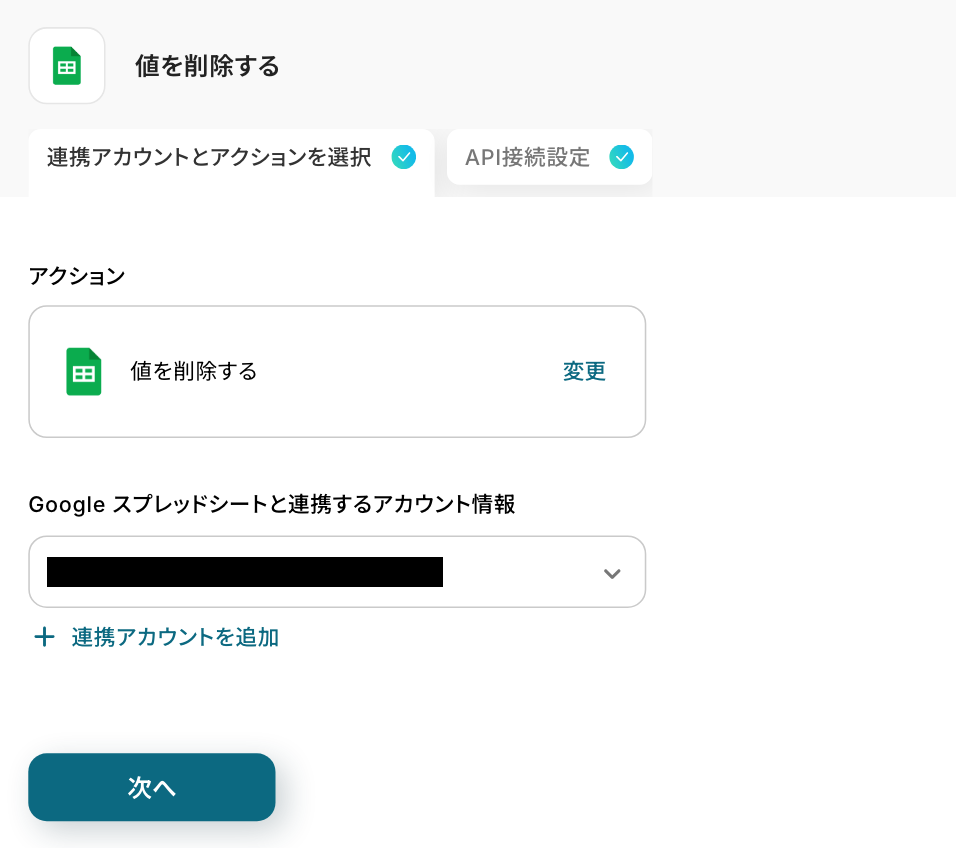
Task: Click the plus icon before 連携アカウントを追加
Action: click(x=44, y=637)
